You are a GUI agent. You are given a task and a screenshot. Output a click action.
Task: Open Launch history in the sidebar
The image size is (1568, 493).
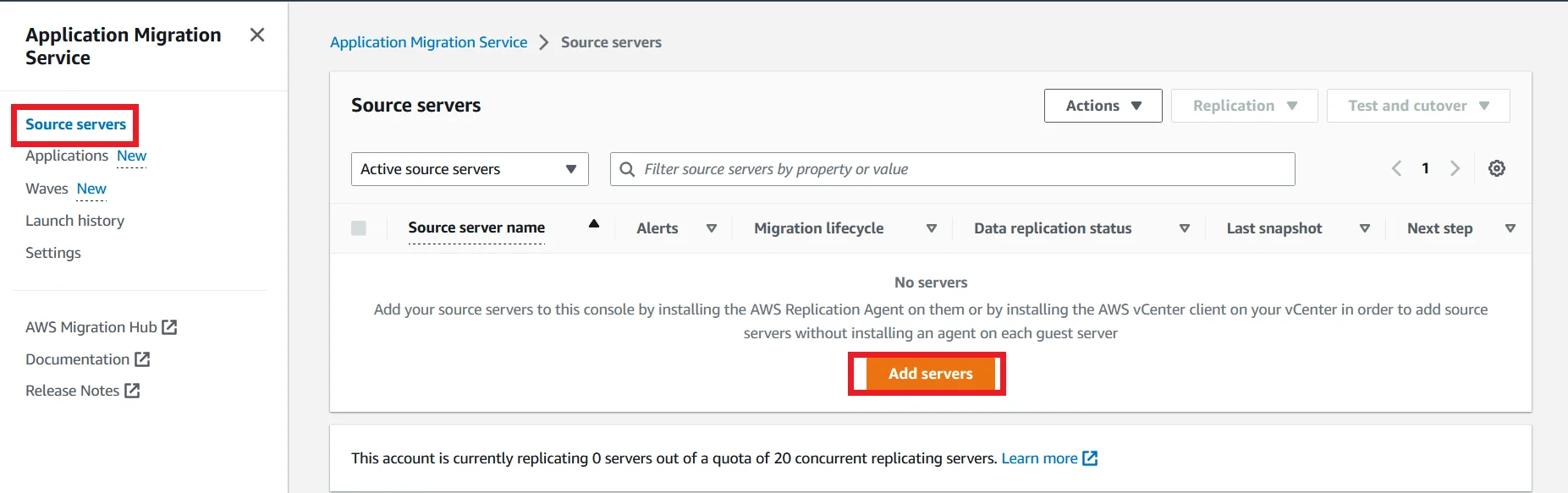click(74, 221)
